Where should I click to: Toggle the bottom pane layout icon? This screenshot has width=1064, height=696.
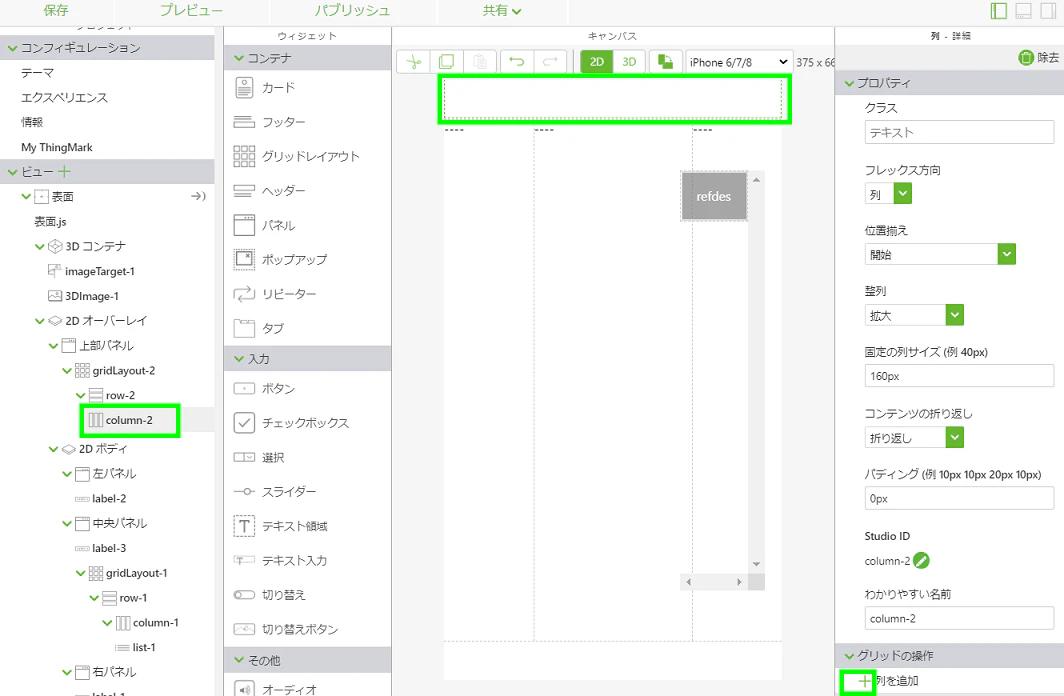click(1023, 11)
